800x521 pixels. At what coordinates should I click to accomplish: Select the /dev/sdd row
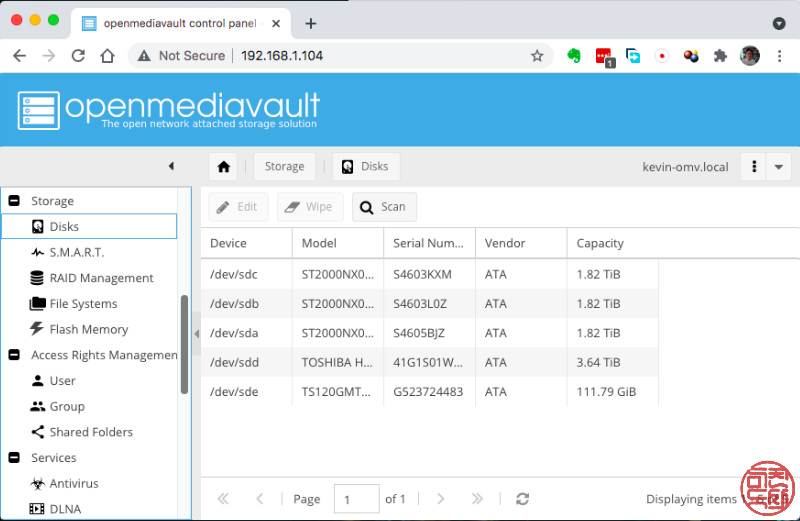coord(430,362)
